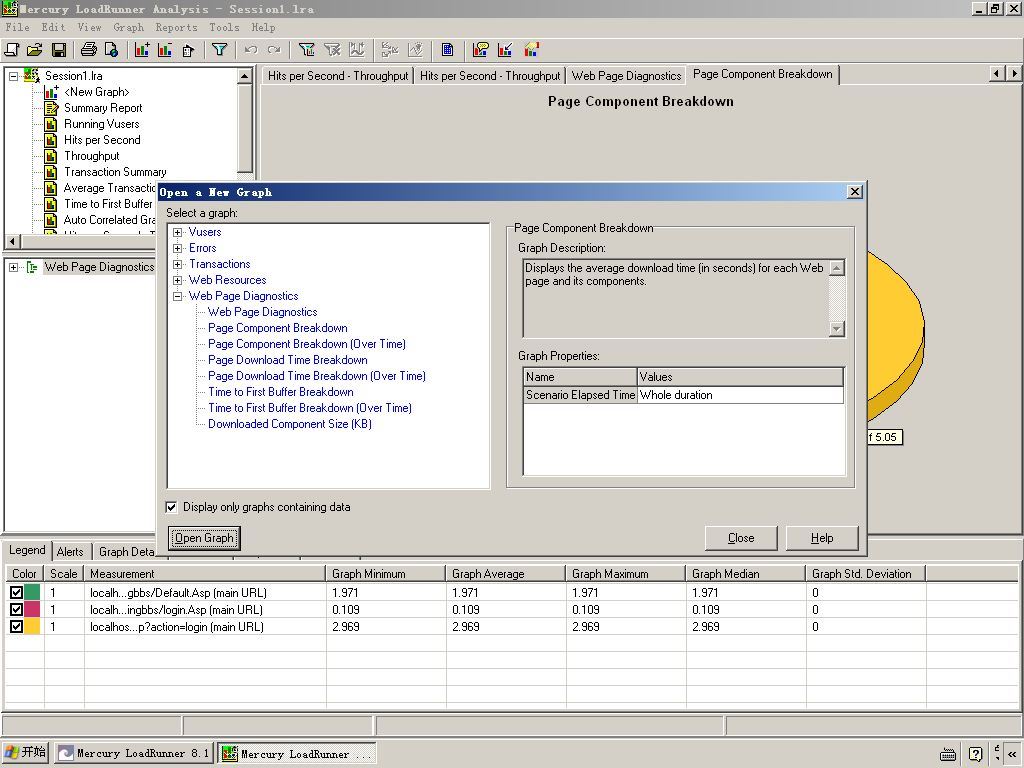Click the Redo arrow in the toolbar
The image size is (1024, 768).
click(x=274, y=50)
